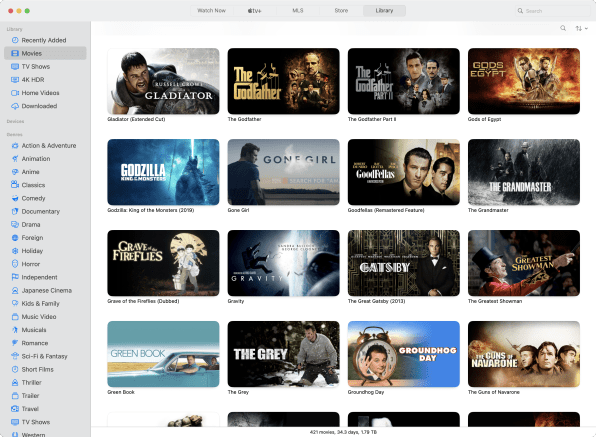
Task: Open The Guns of Navarone poster
Action: tap(524, 354)
